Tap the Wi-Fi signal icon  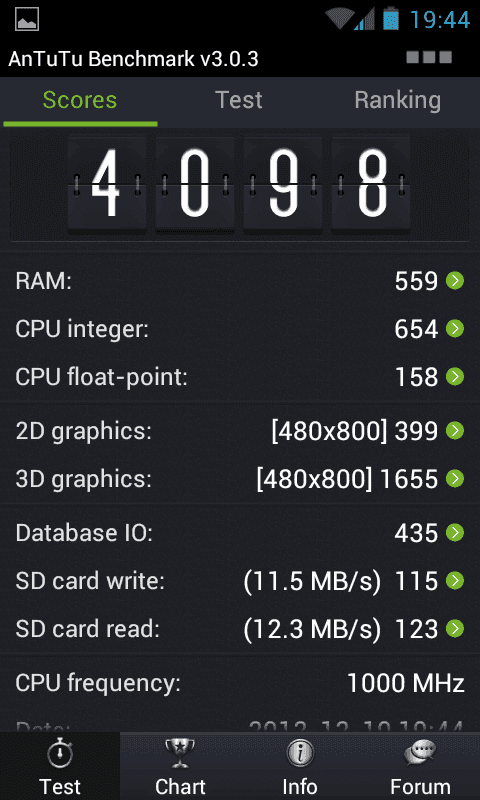tap(340, 18)
